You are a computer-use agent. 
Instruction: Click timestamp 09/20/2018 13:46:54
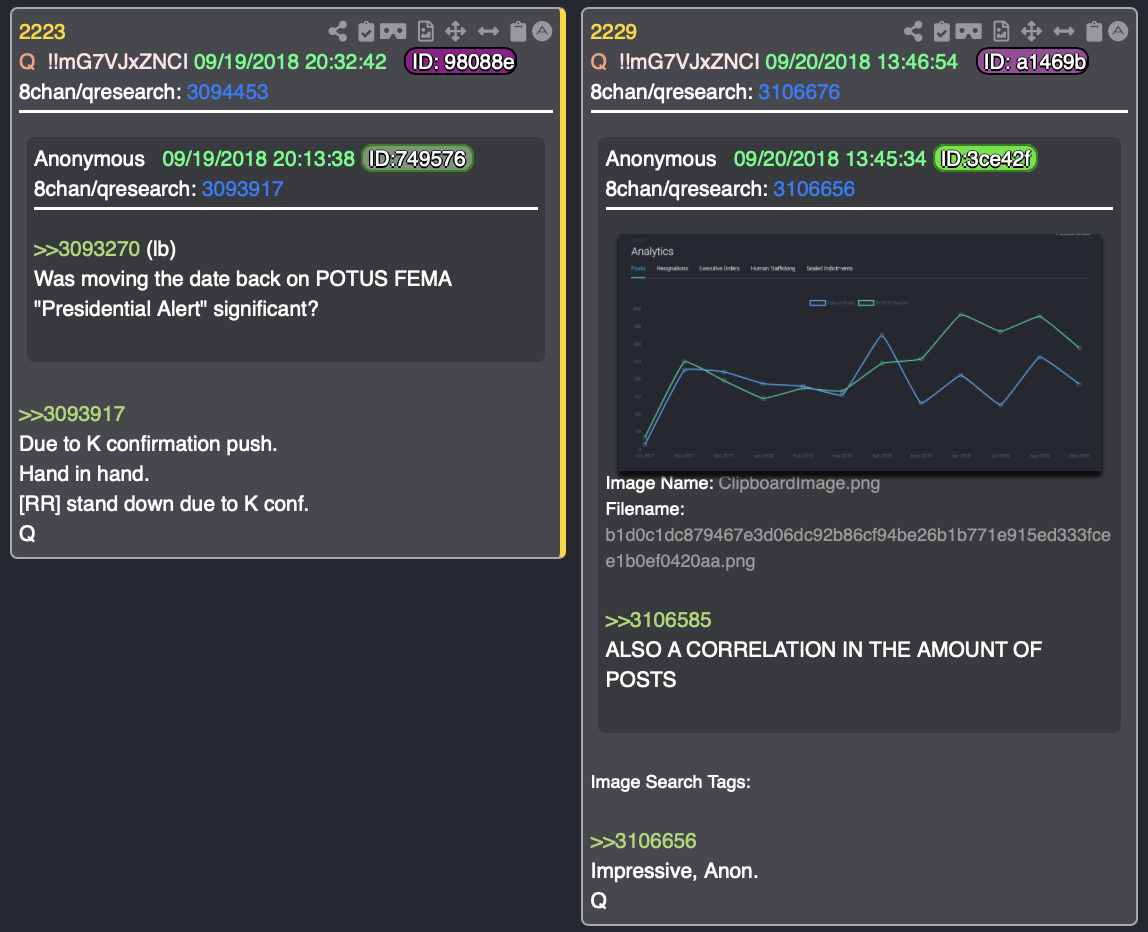[861, 61]
